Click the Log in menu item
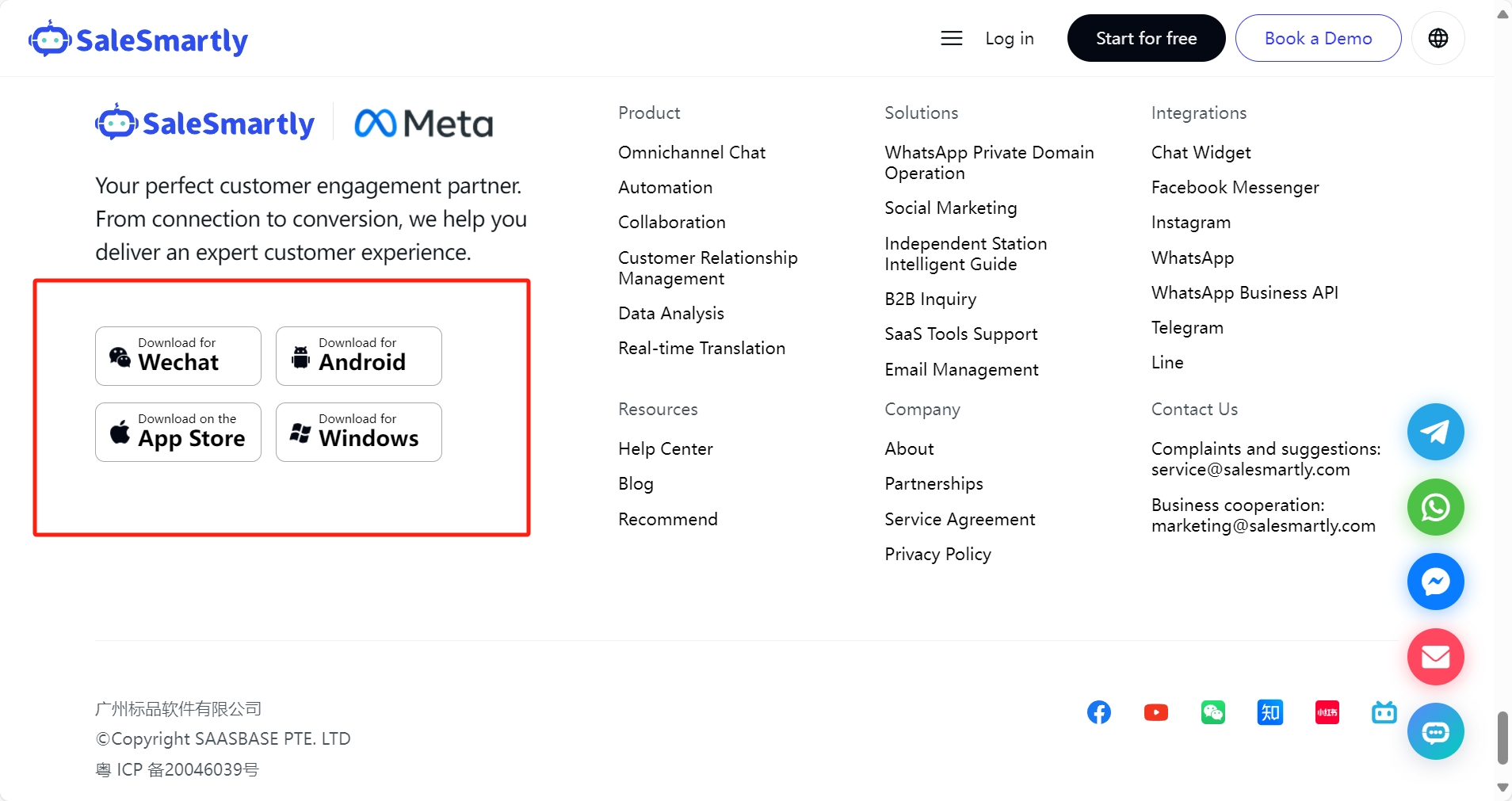Image resolution: width=1512 pixels, height=801 pixels. (x=1009, y=38)
